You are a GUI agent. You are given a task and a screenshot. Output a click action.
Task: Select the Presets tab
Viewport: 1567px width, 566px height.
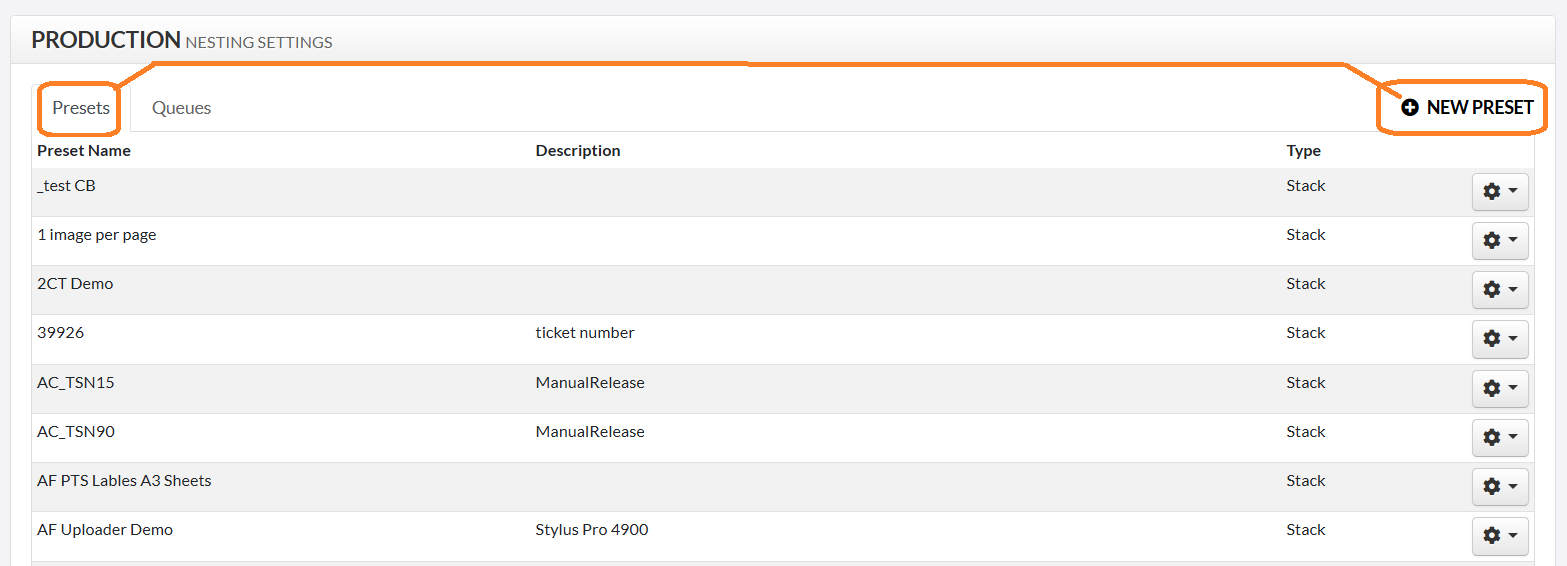[81, 108]
